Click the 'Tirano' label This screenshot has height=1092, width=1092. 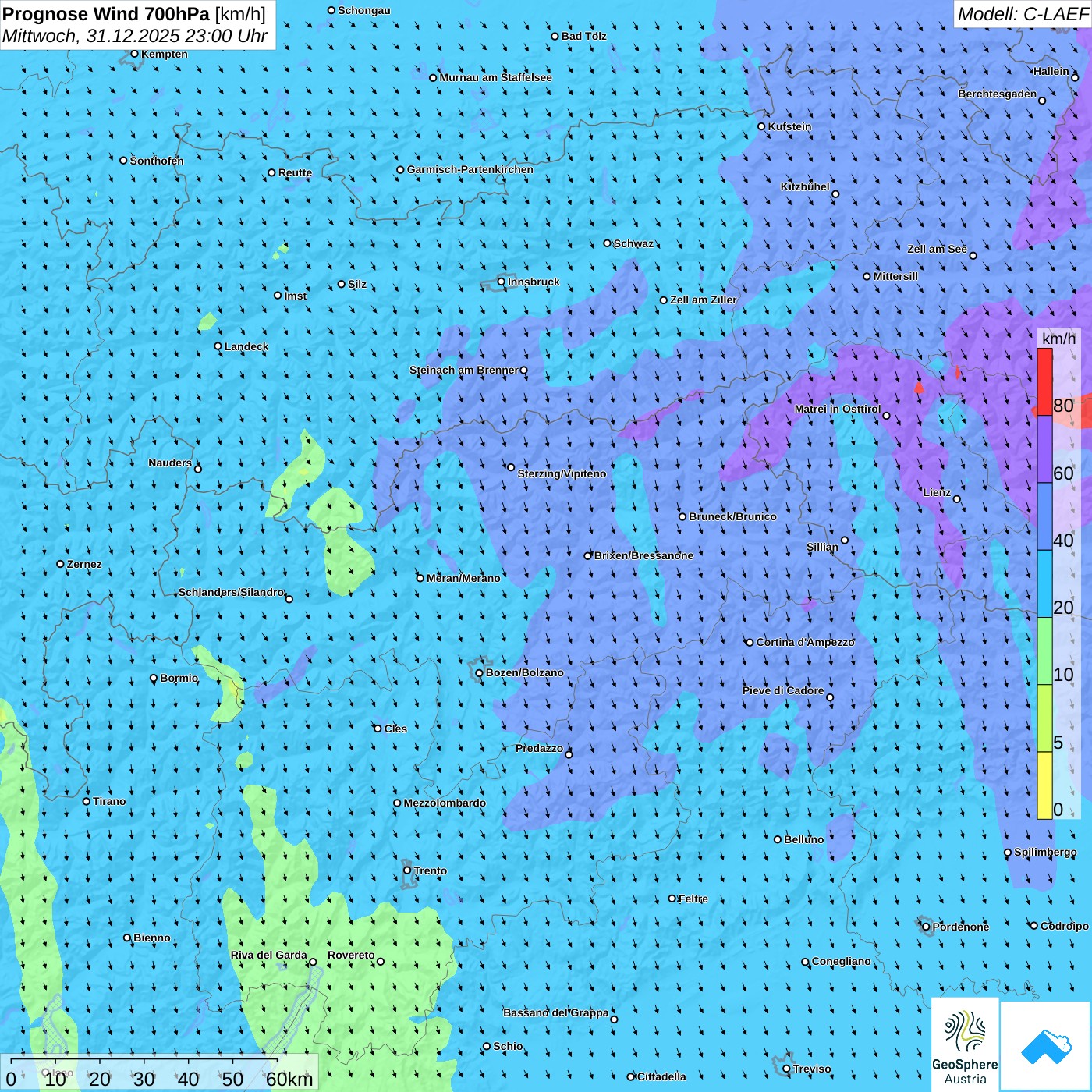[109, 801]
